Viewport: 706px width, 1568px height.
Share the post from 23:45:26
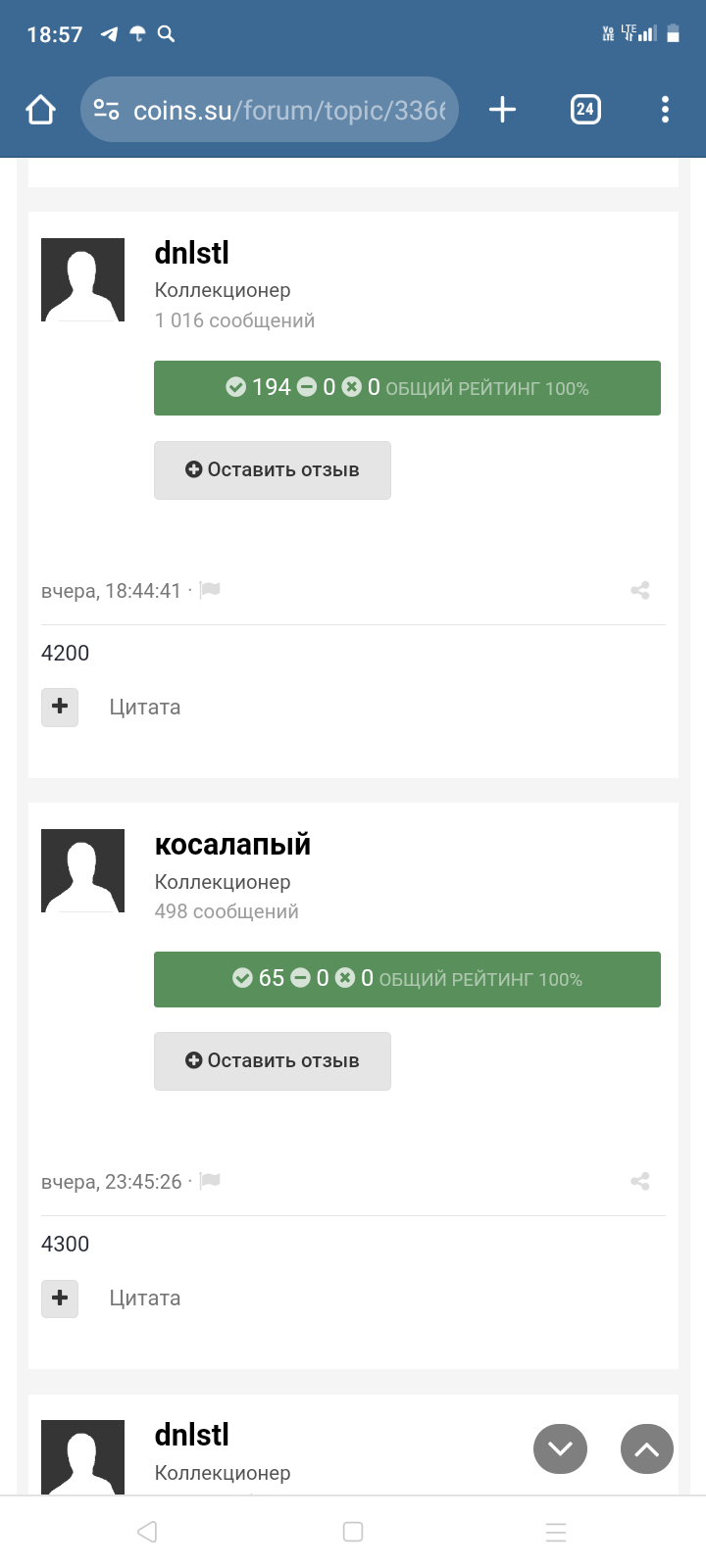point(640,1181)
